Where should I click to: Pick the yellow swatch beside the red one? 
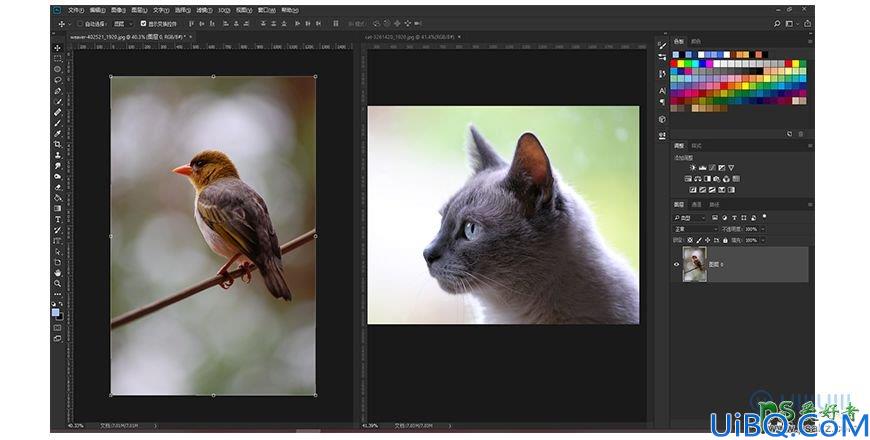[681, 64]
